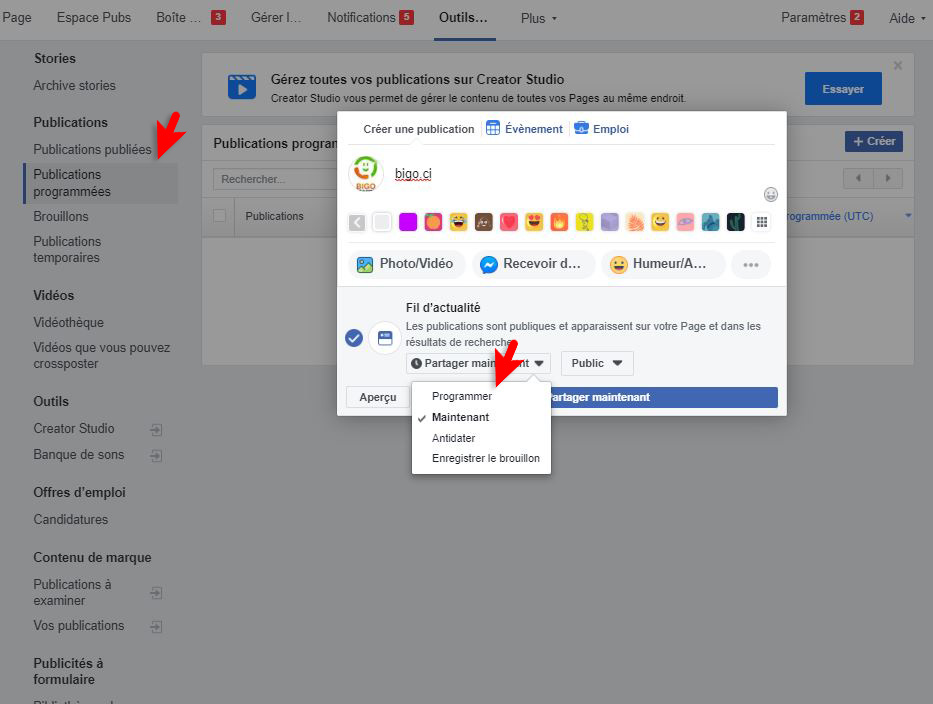The height and width of the screenshot is (704, 933).
Task: Click the Créer button
Action: (x=873, y=142)
